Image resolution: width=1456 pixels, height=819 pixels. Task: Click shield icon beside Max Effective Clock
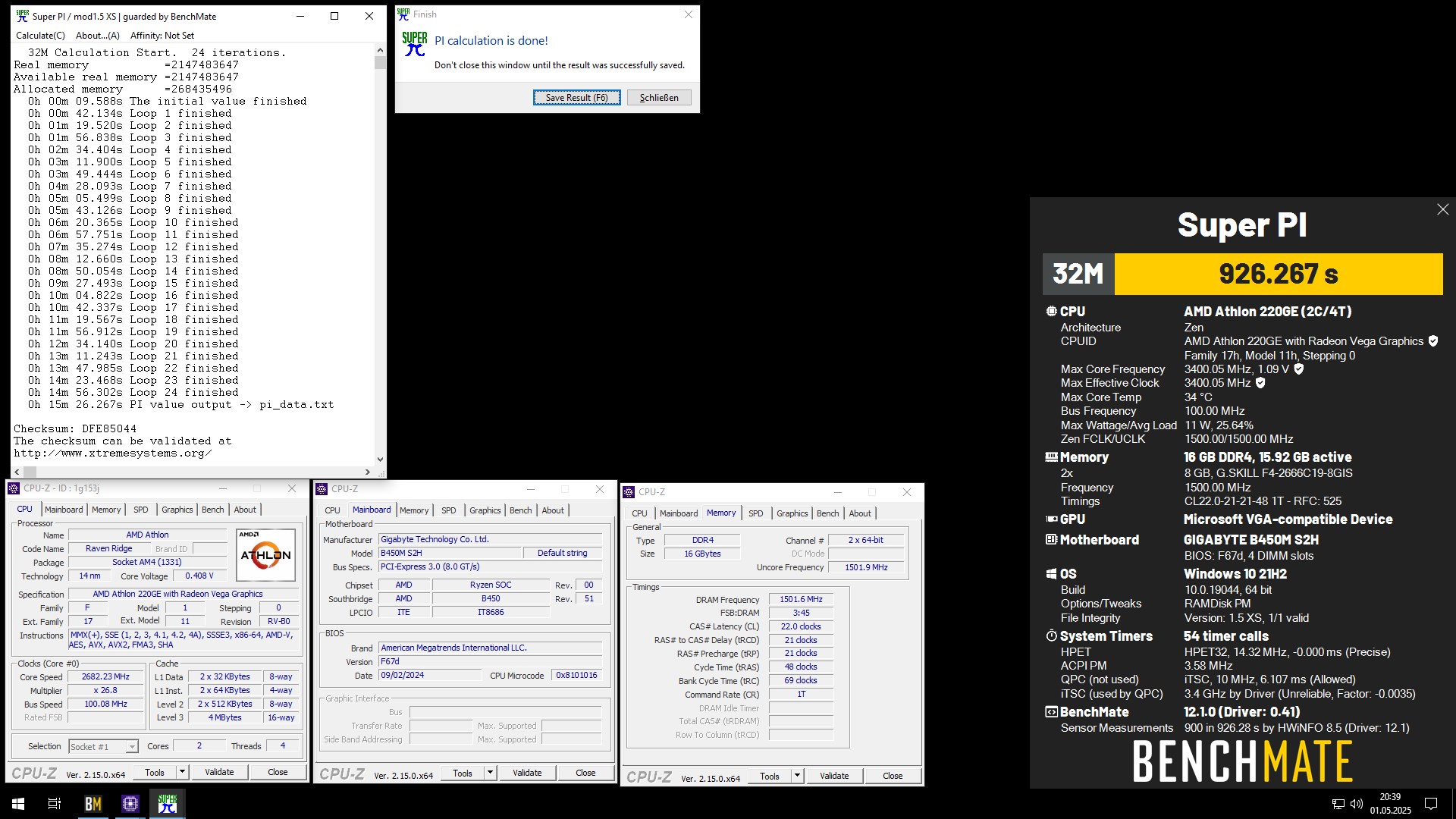pyautogui.click(x=1260, y=383)
